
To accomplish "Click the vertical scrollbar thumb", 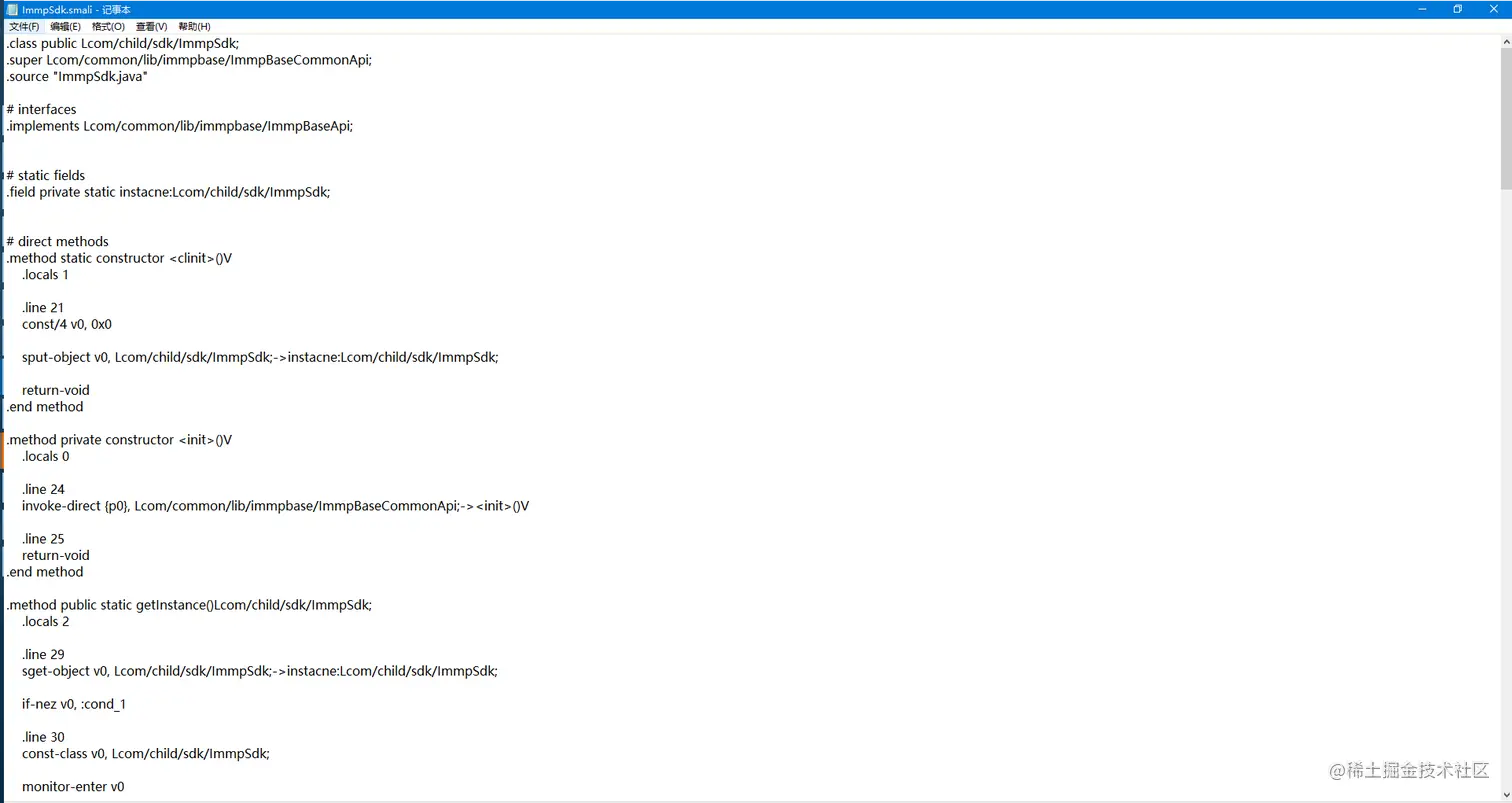I will pos(1505,118).
